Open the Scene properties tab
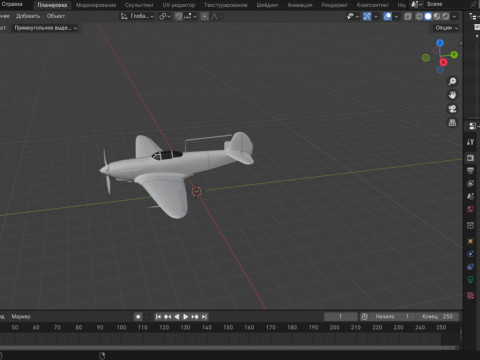The width and height of the screenshot is (480, 360). click(470, 196)
